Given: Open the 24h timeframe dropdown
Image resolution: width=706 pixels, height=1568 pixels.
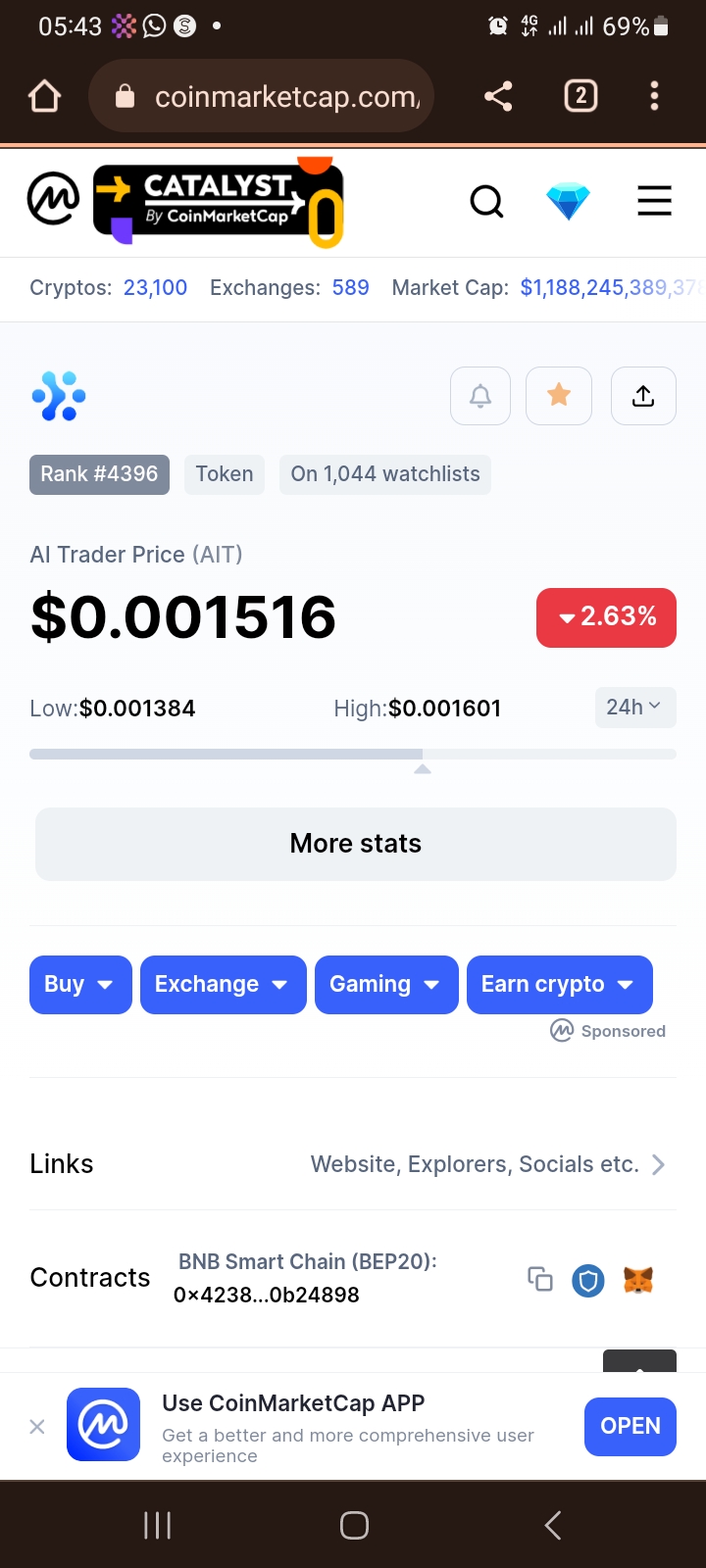Looking at the screenshot, I should [634, 708].
